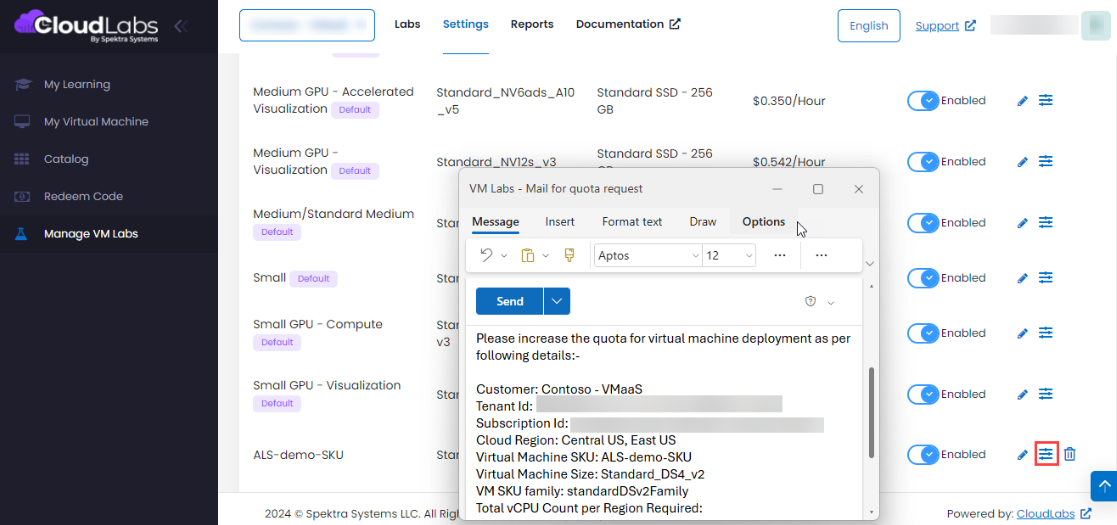
Task: Open quota settings for Medium GPU - Visualization
Action: tap(1045, 162)
